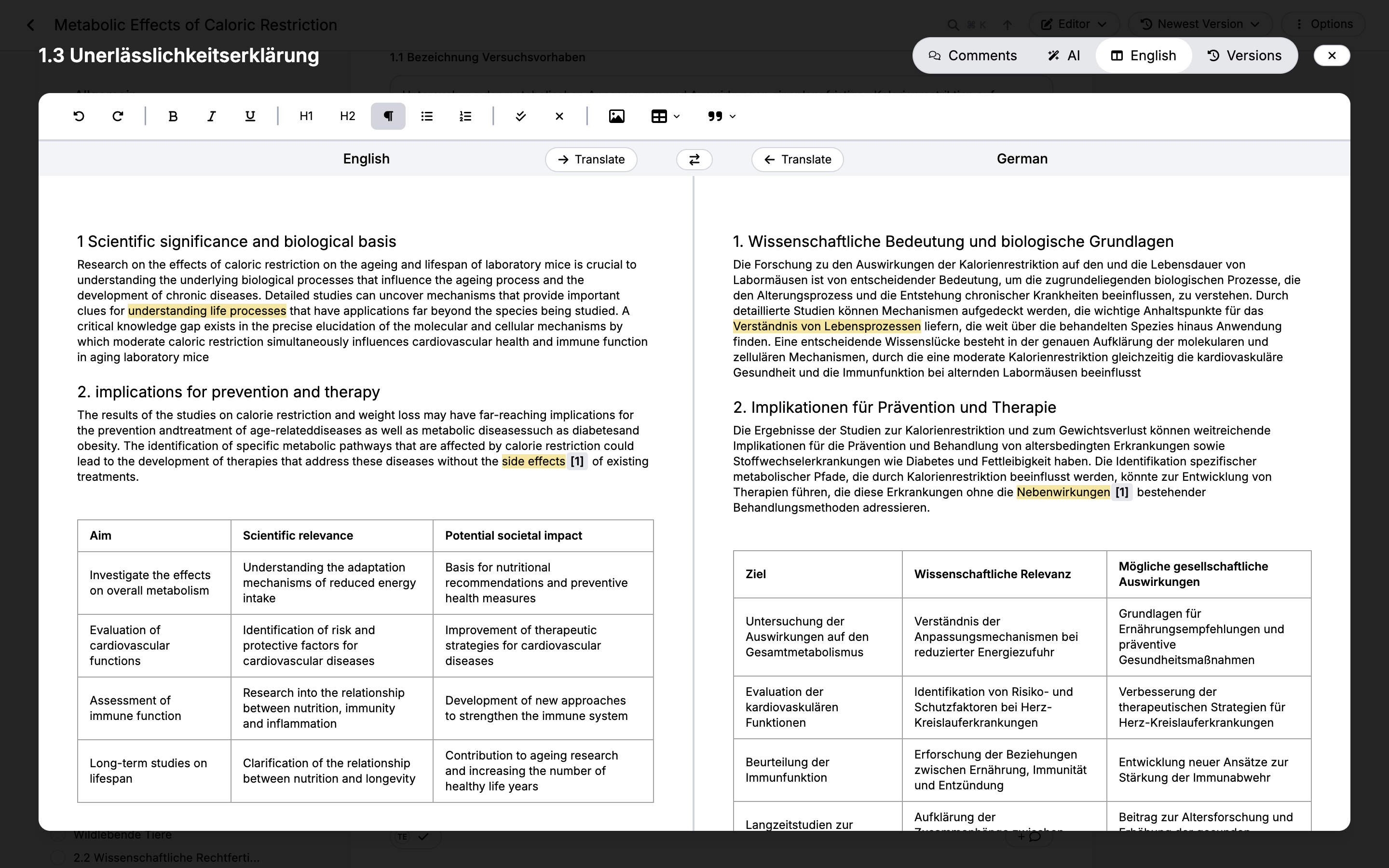Apply H1 heading style

tap(307, 117)
